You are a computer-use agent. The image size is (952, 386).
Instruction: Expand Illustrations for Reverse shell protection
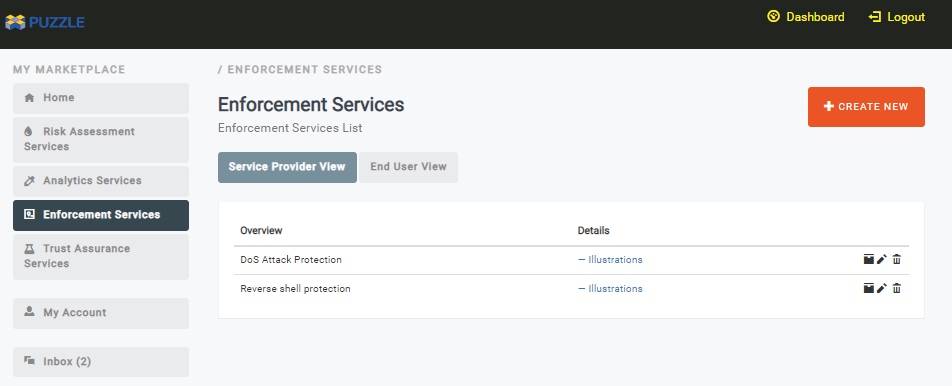pos(610,289)
